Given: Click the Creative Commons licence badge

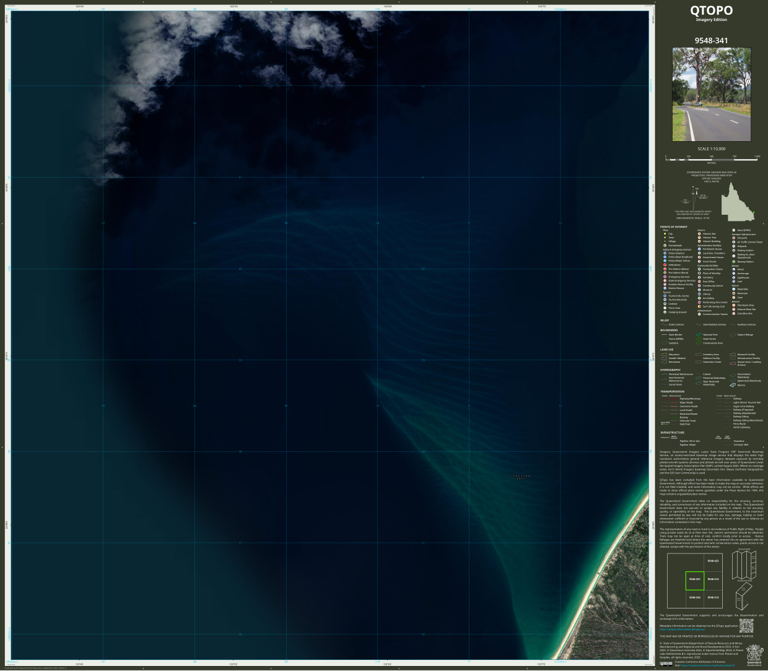Looking at the screenshot, I should 666,664.
